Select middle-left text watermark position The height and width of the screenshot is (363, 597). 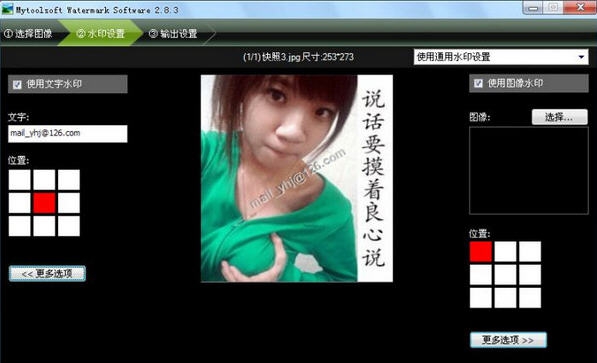(20, 203)
